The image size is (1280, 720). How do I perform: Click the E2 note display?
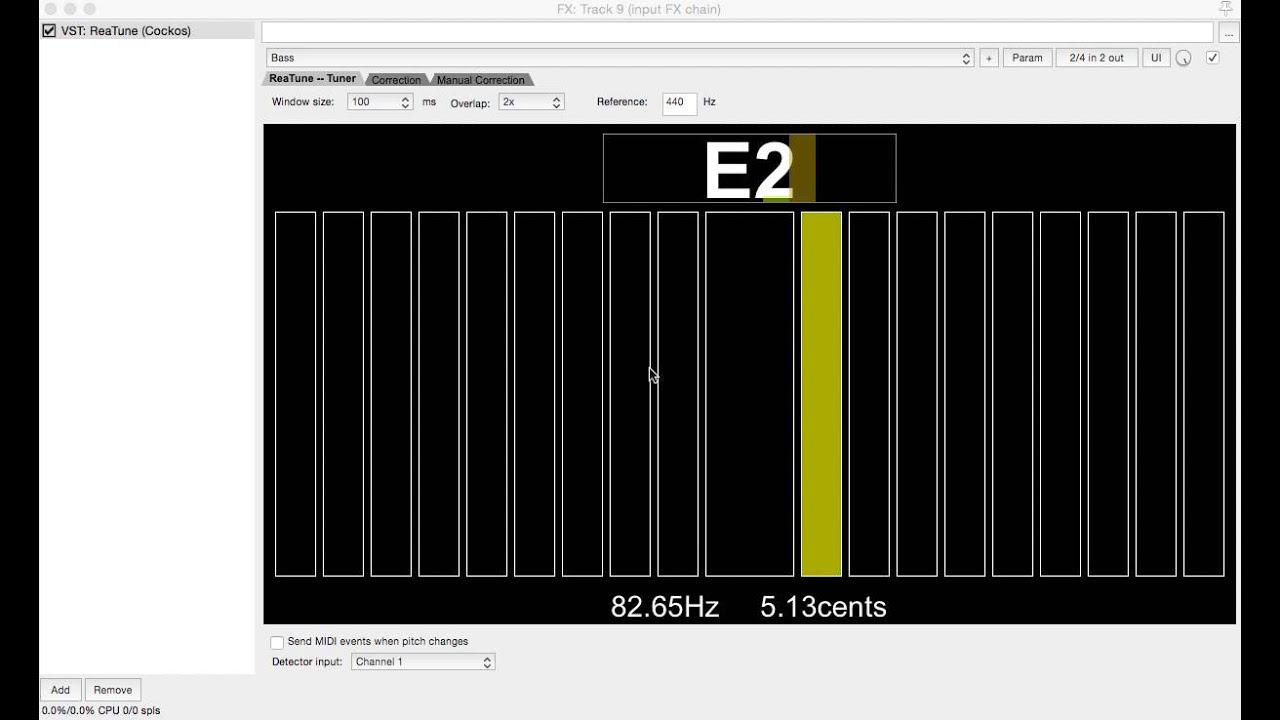point(749,169)
